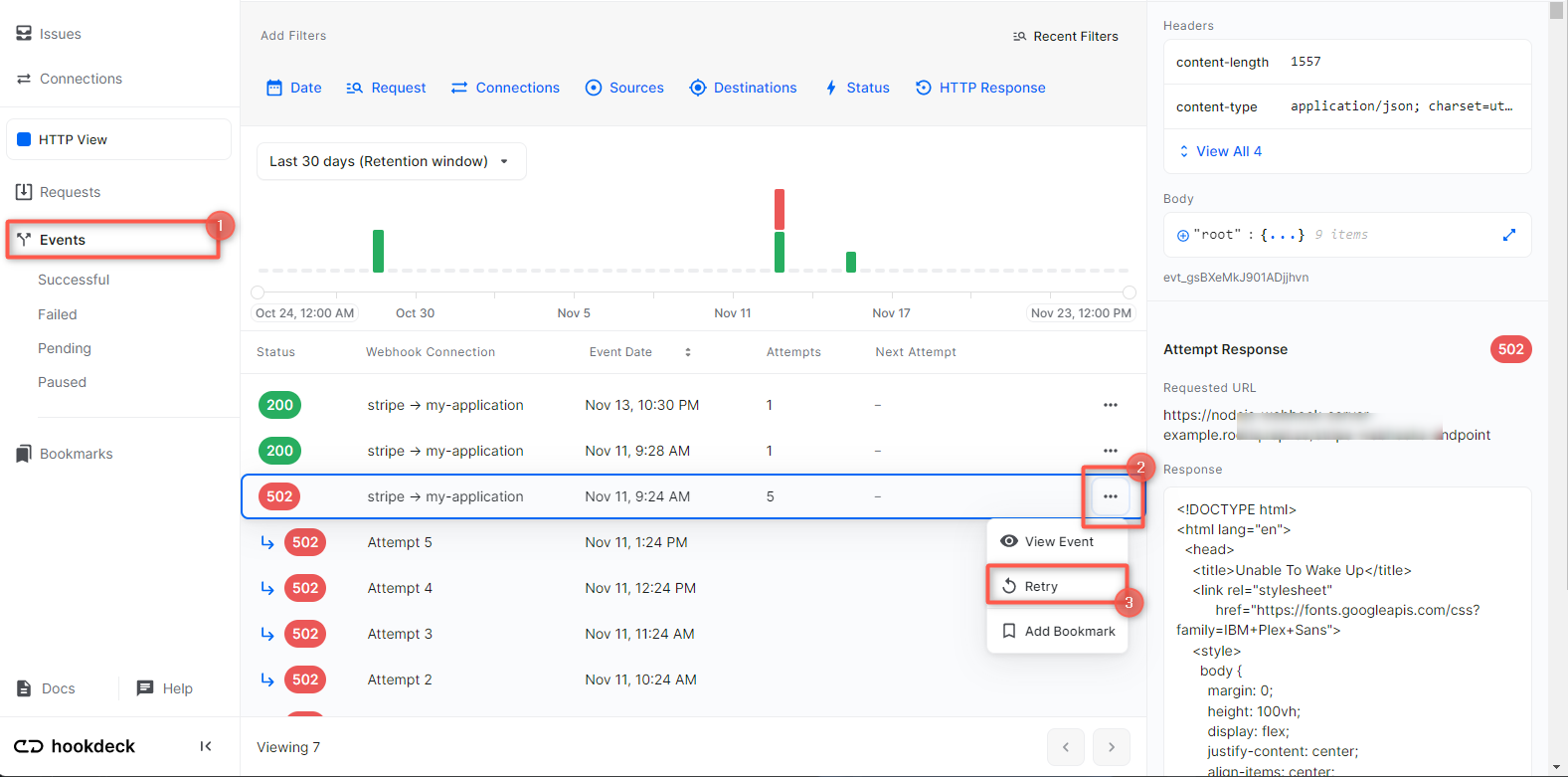
Task: Open the HTTP View item in sidebar
Action: (x=119, y=139)
